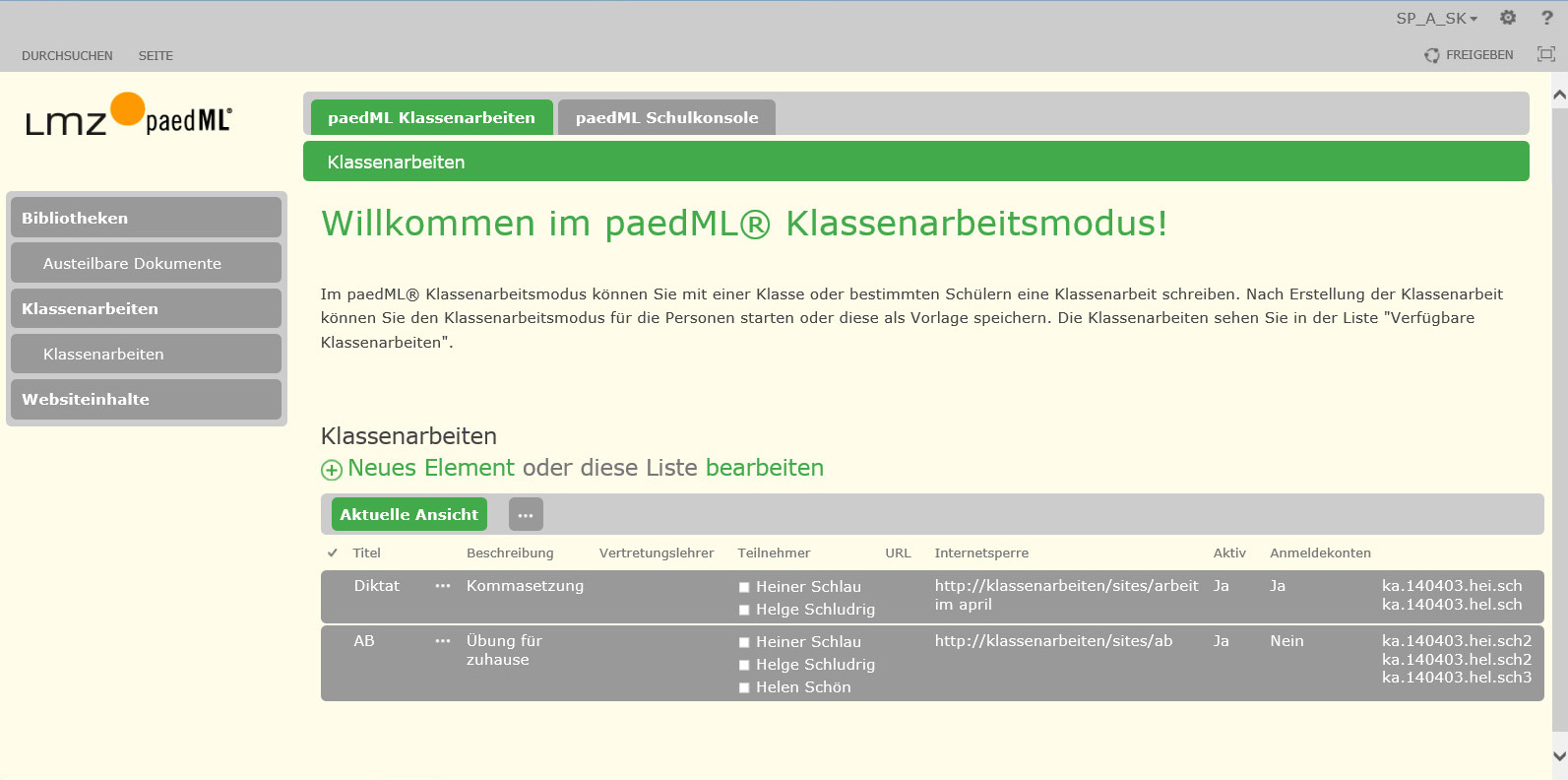
Task: Sort by Beschreibung column header
Action: pos(510,553)
